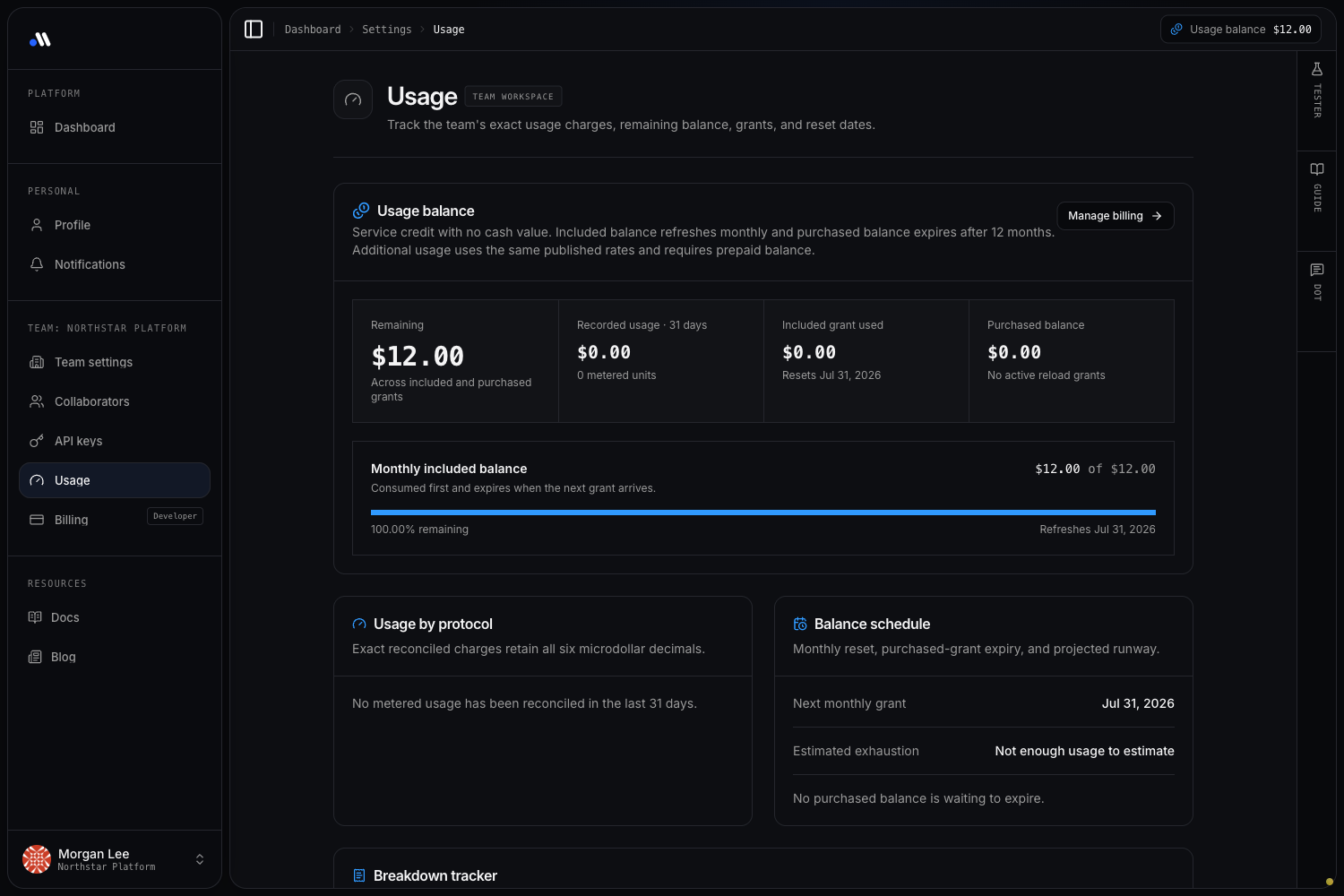Toggle the sidebar panel icon
Image resolution: width=1344 pixels, height=896 pixels.
click(254, 30)
